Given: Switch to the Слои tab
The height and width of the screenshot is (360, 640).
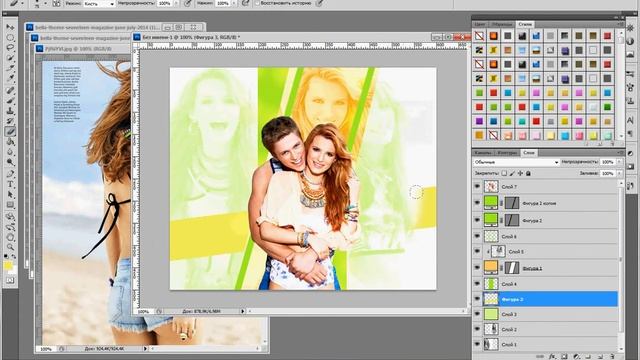Looking at the screenshot, I should pos(529,153).
